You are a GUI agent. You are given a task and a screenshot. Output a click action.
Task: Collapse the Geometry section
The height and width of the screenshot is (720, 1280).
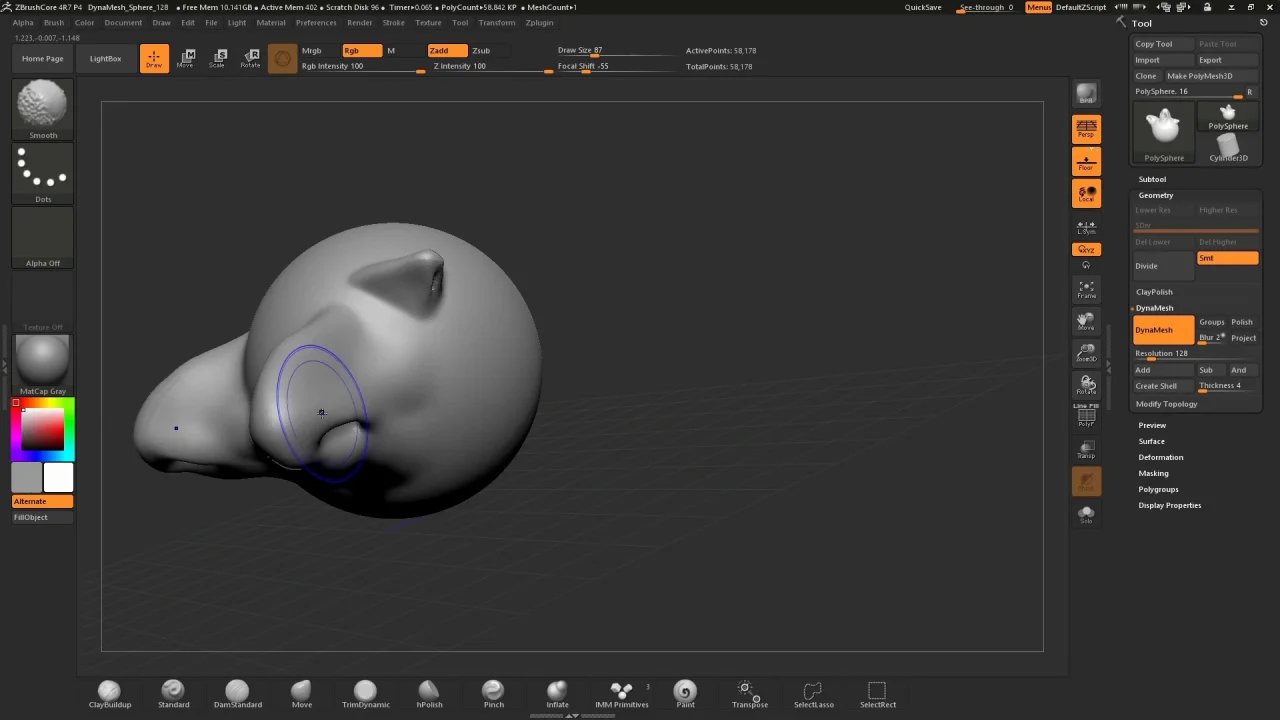point(1155,195)
